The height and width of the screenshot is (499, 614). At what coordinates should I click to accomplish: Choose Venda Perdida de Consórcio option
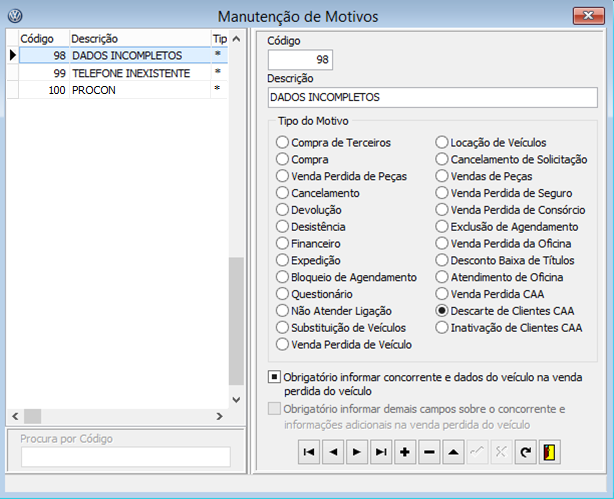pos(510,210)
